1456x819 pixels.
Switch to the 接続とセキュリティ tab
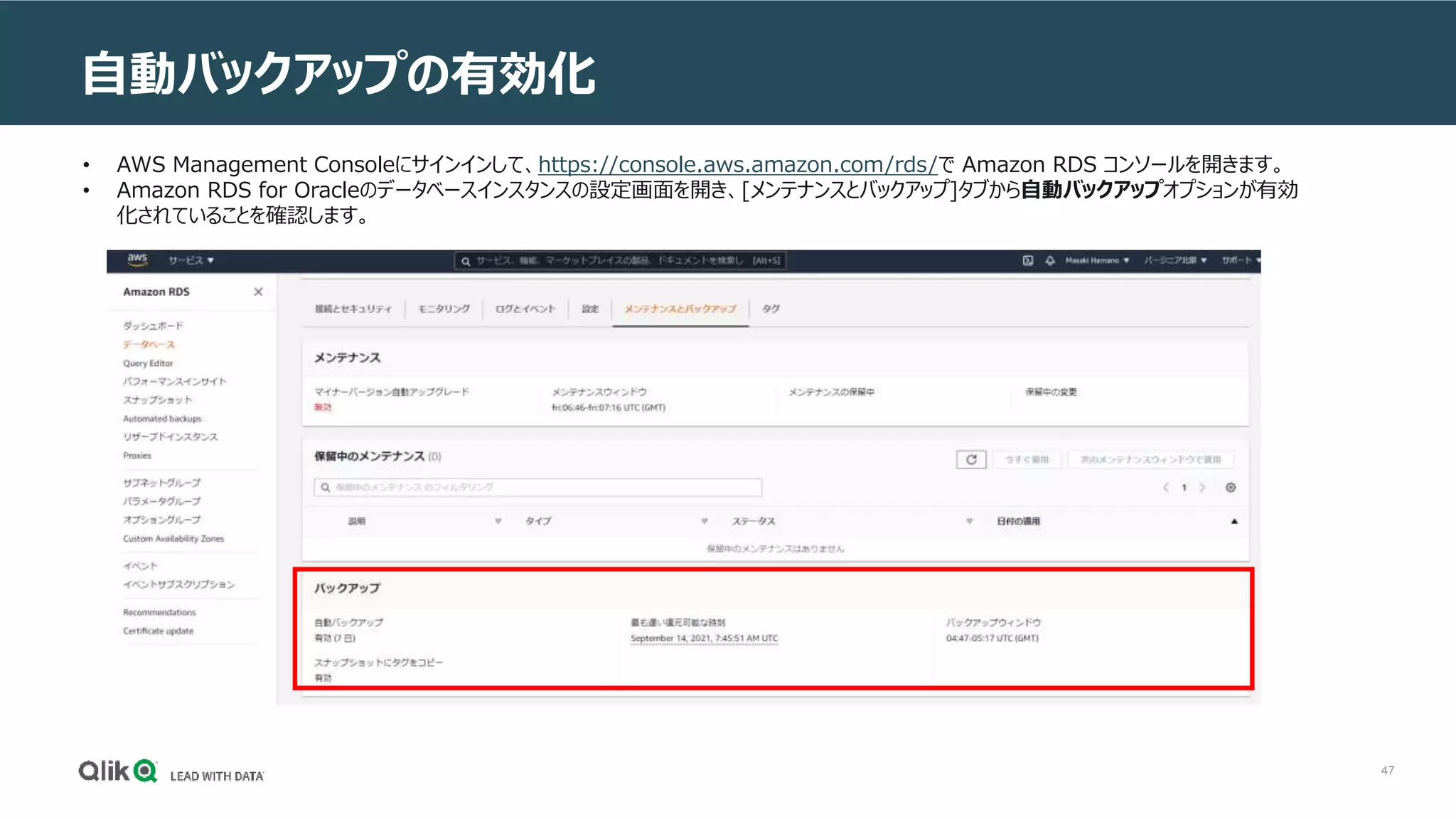click(x=353, y=309)
